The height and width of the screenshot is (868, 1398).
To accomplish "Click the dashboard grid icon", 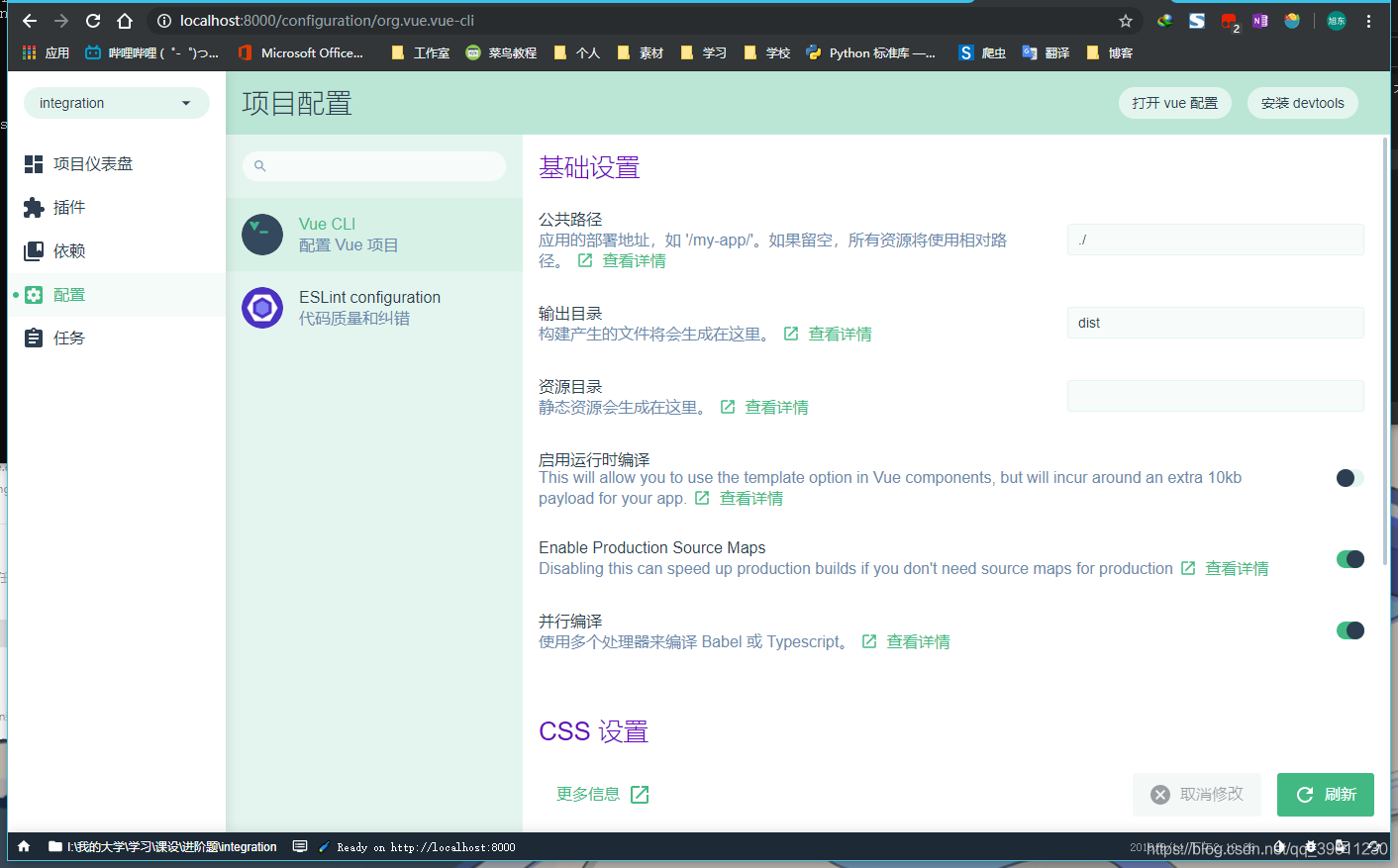I will click(x=34, y=164).
